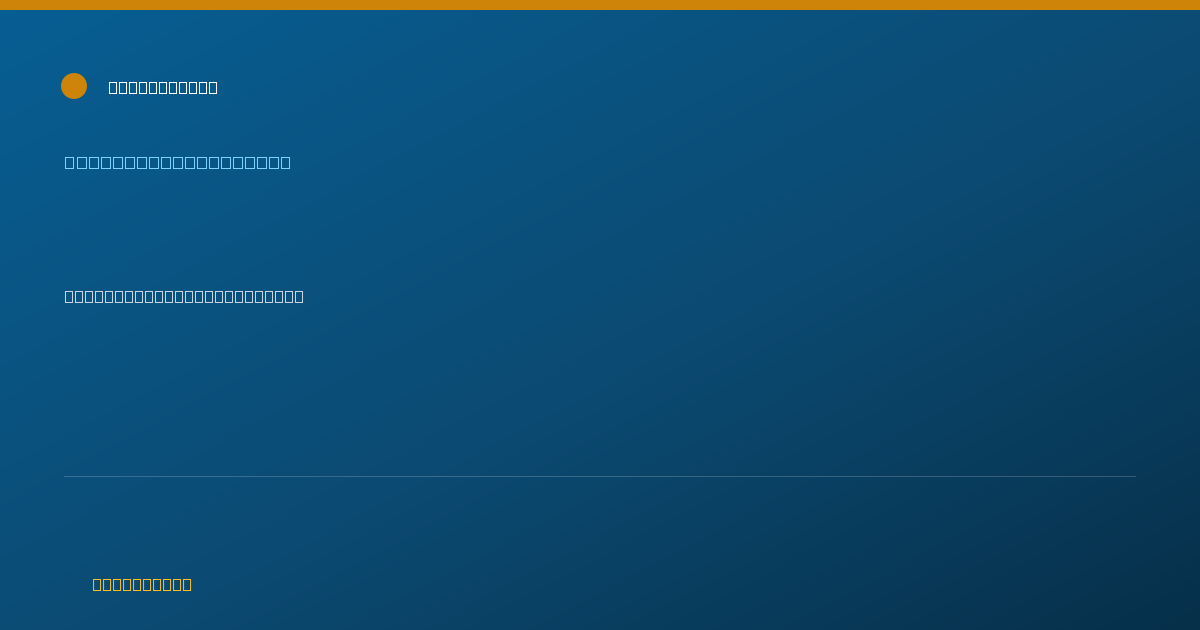Click the orange bar along the top edge
Image resolution: width=1200 pixels, height=630 pixels.
pyautogui.click(x=600, y=5)
